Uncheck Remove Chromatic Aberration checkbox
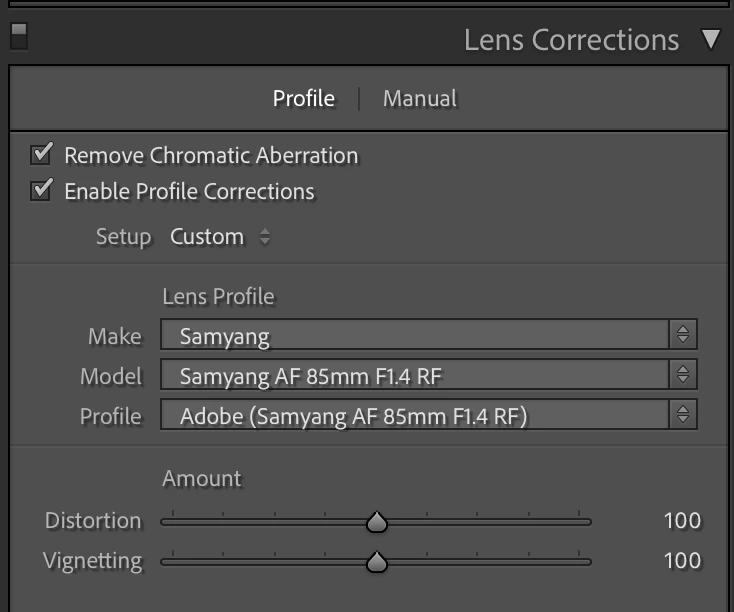Image resolution: width=734 pixels, height=612 pixels. click(x=41, y=154)
